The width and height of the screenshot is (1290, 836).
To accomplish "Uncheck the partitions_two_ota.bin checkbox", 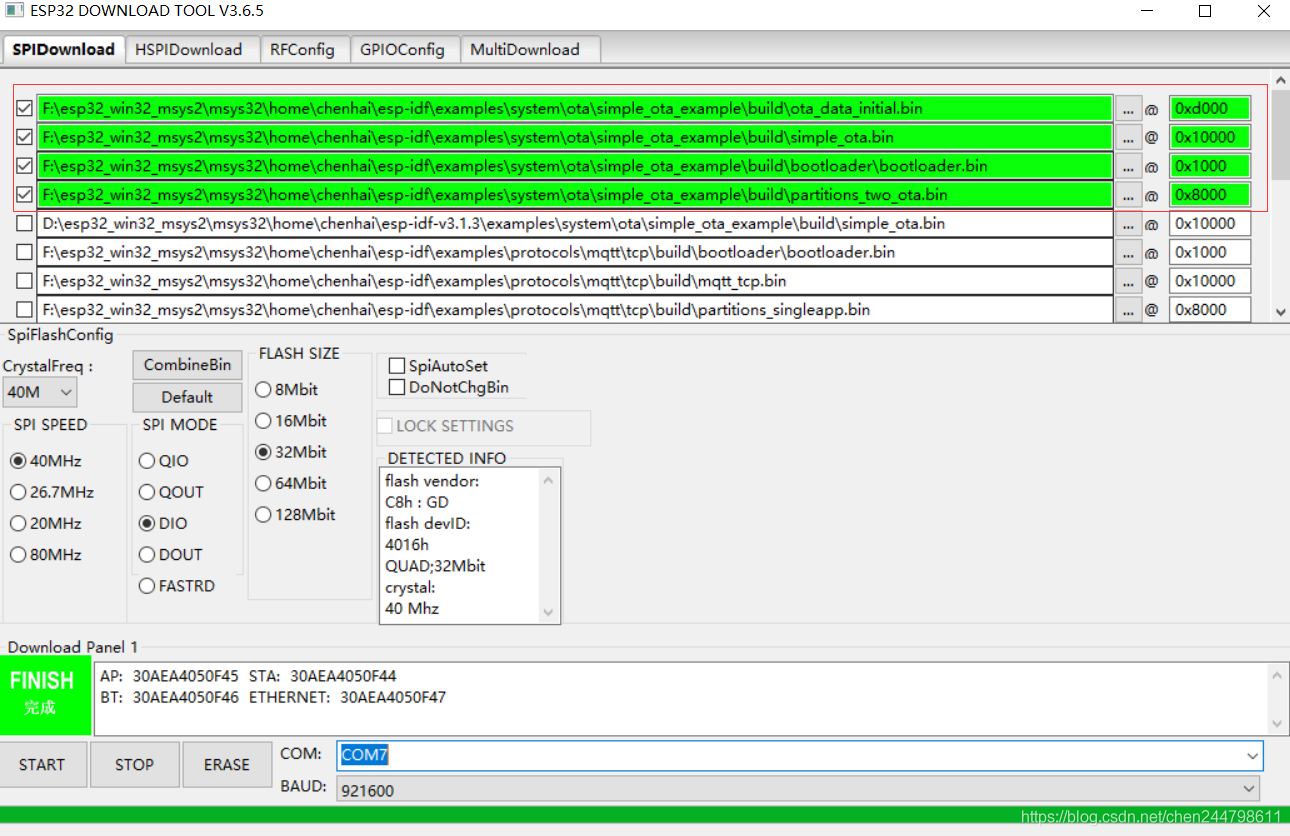I will [24, 195].
